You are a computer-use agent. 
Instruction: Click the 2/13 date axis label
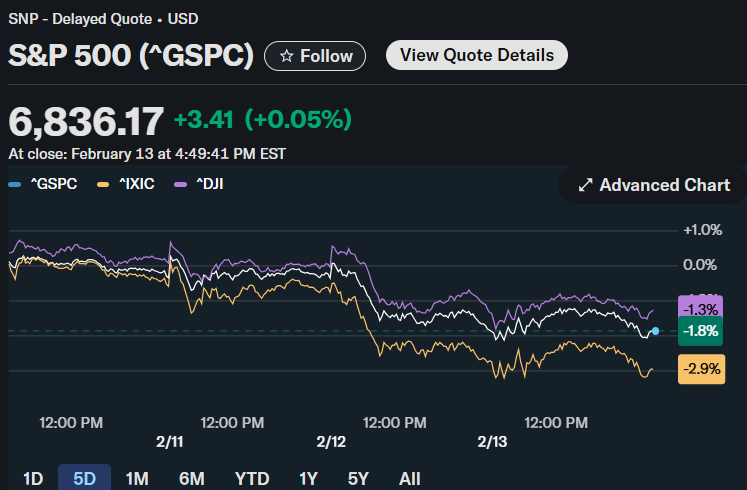tap(492, 442)
